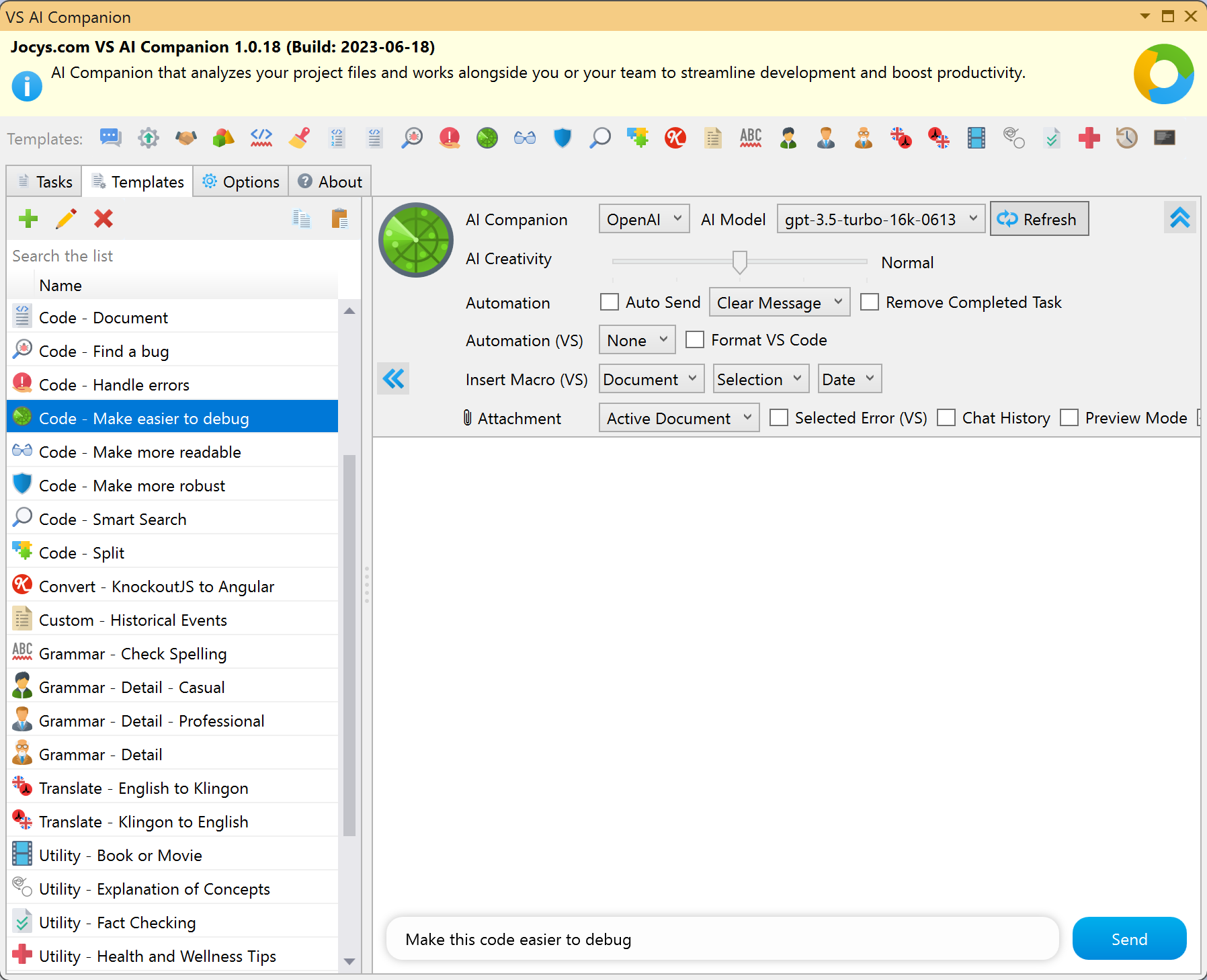Click the edit template pencil icon

65,219
